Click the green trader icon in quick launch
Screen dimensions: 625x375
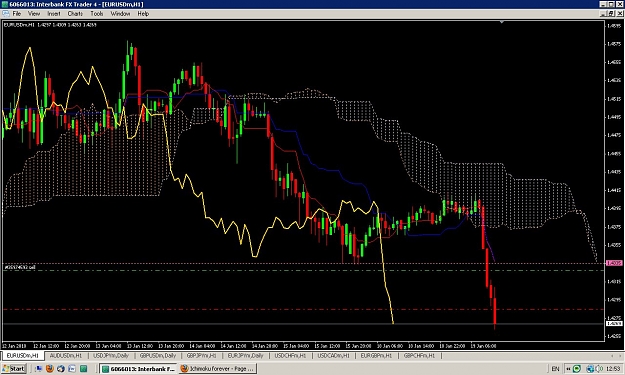tap(83, 369)
